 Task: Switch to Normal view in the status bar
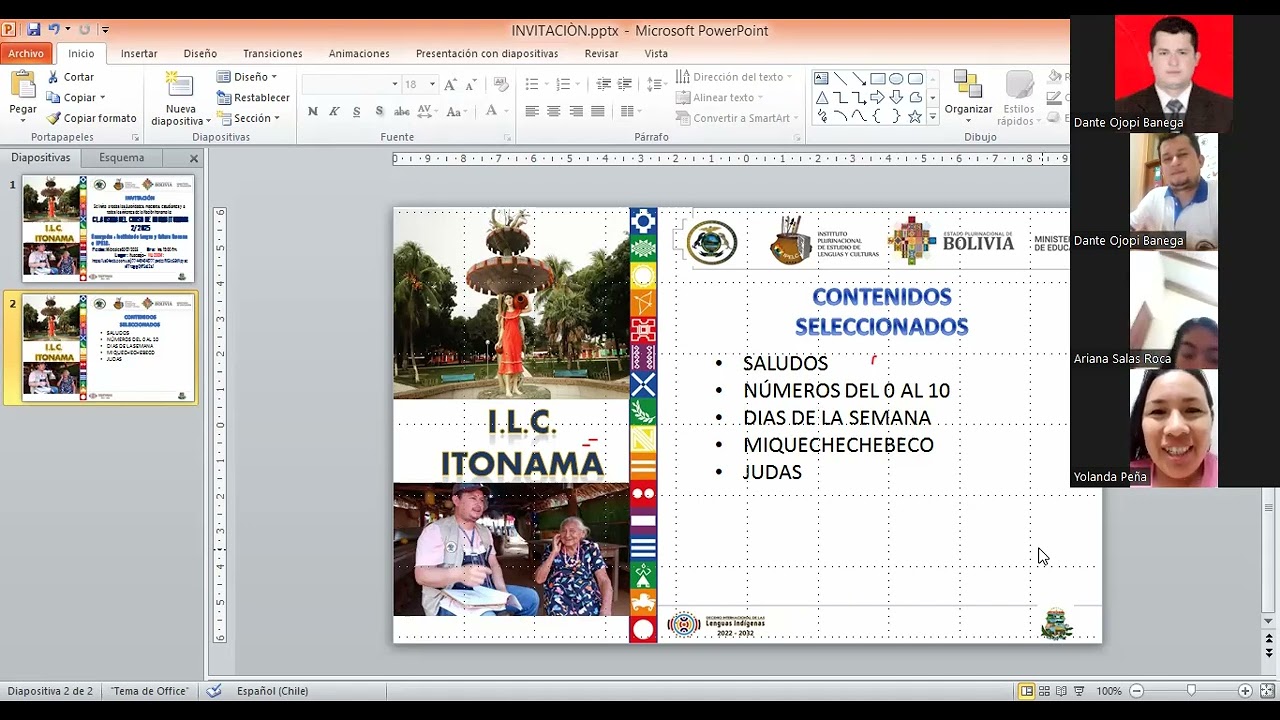coord(1027,691)
